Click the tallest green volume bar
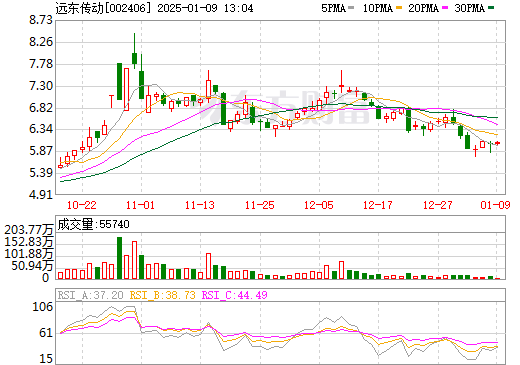 coord(119,258)
